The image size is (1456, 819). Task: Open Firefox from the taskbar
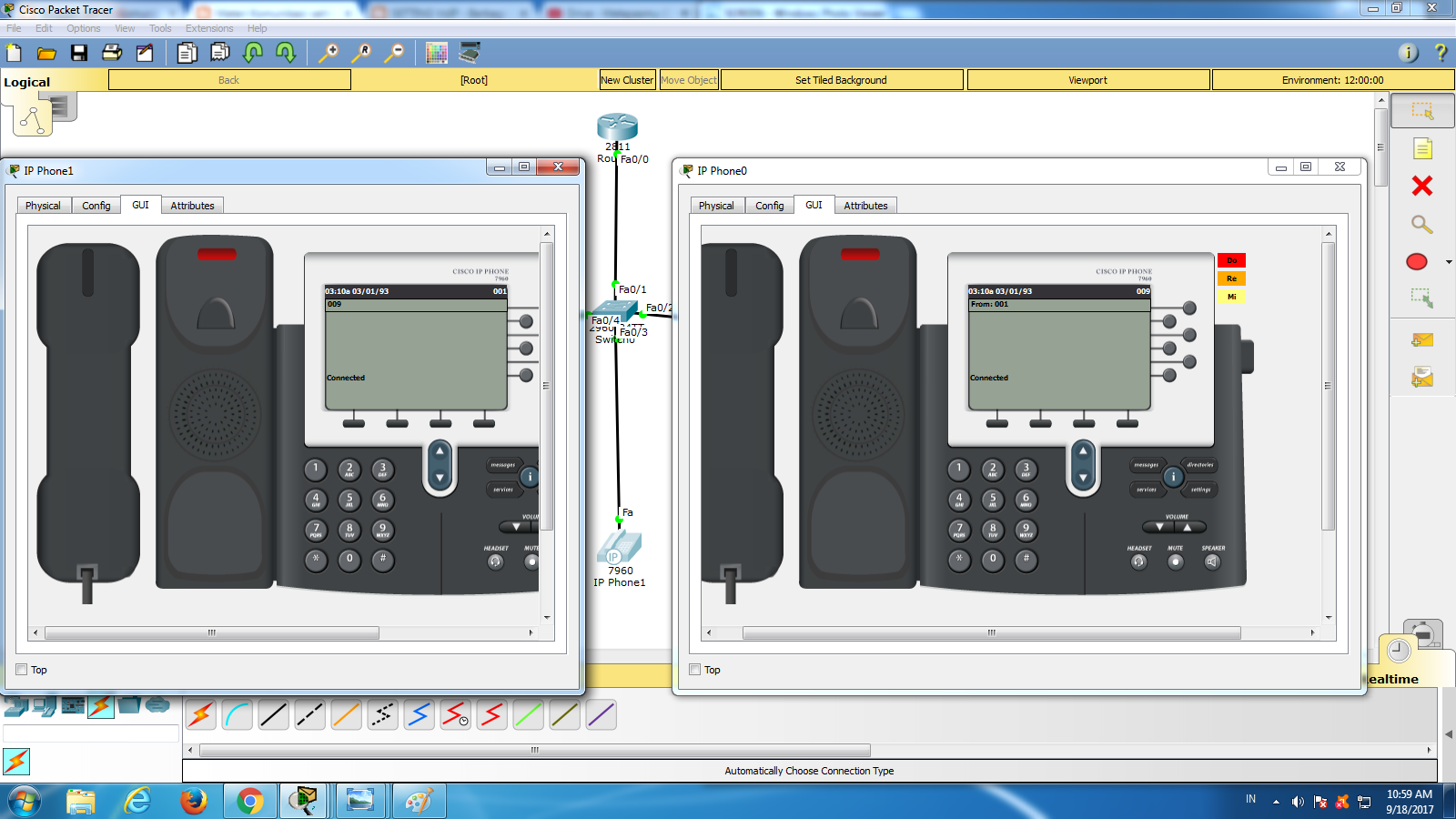[x=193, y=801]
